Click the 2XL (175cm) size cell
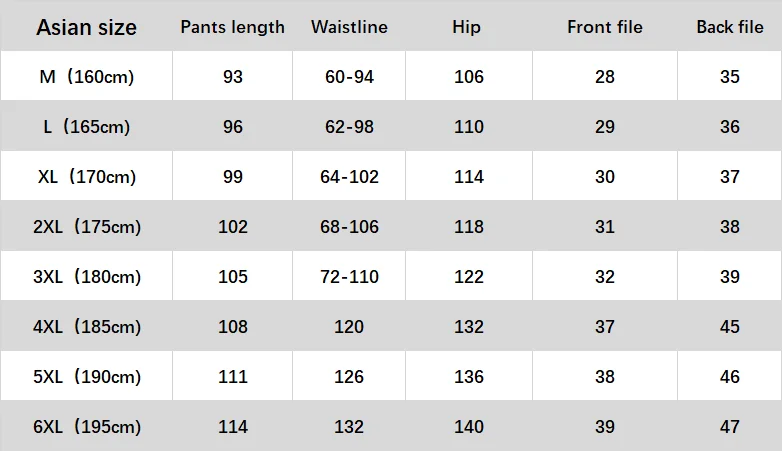The image size is (782, 451). pyautogui.click(x=87, y=226)
